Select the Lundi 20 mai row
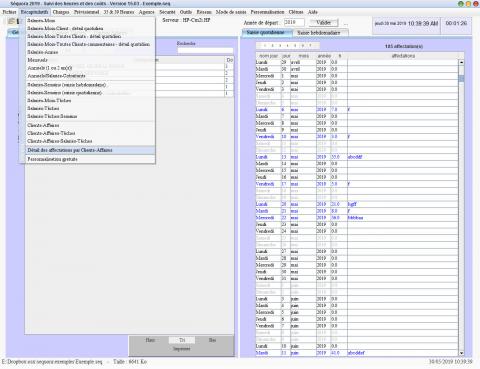This screenshot has height=369, width=480. [x=357, y=204]
